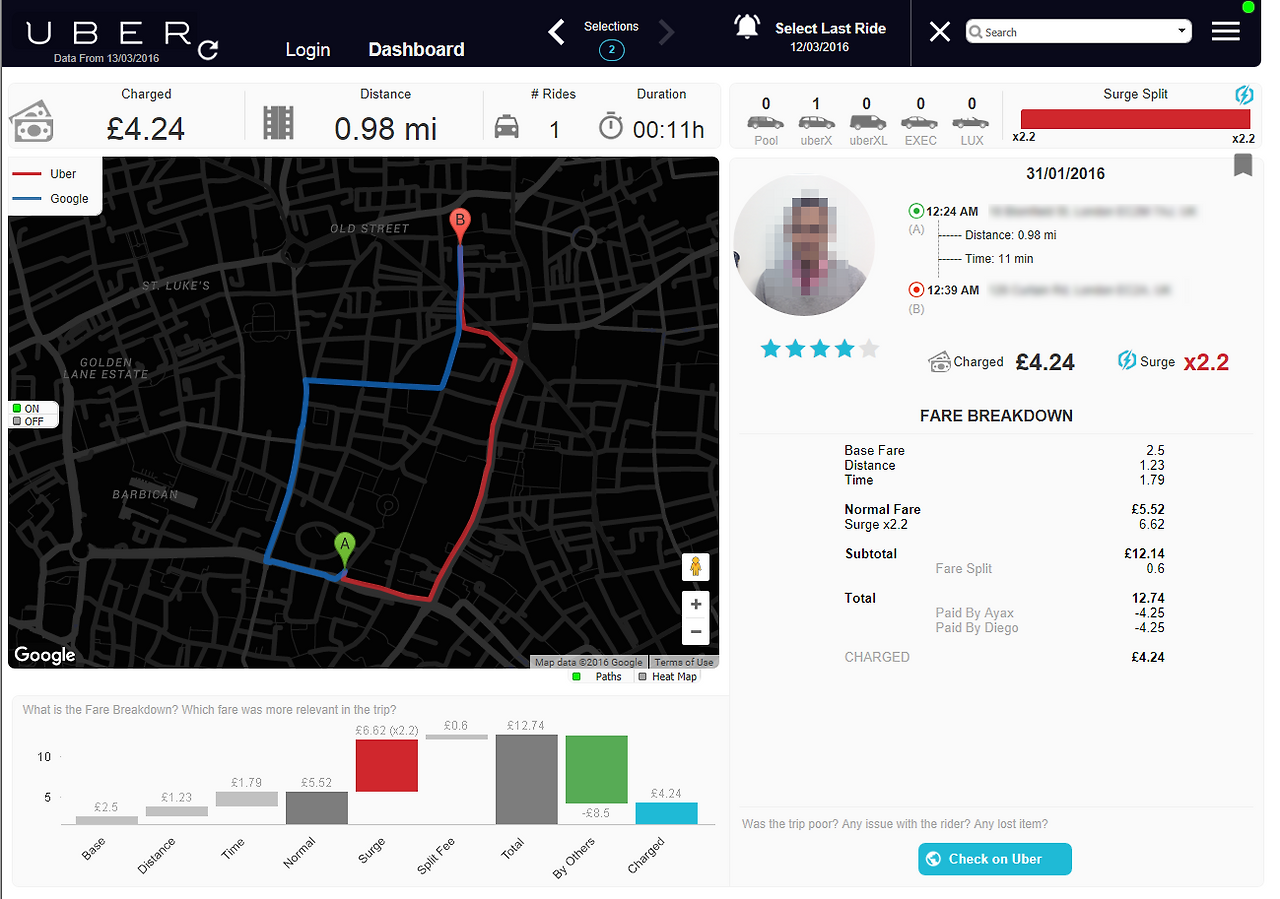1280x899 pixels.
Task: Click the road Distance icon
Action: click(278, 122)
